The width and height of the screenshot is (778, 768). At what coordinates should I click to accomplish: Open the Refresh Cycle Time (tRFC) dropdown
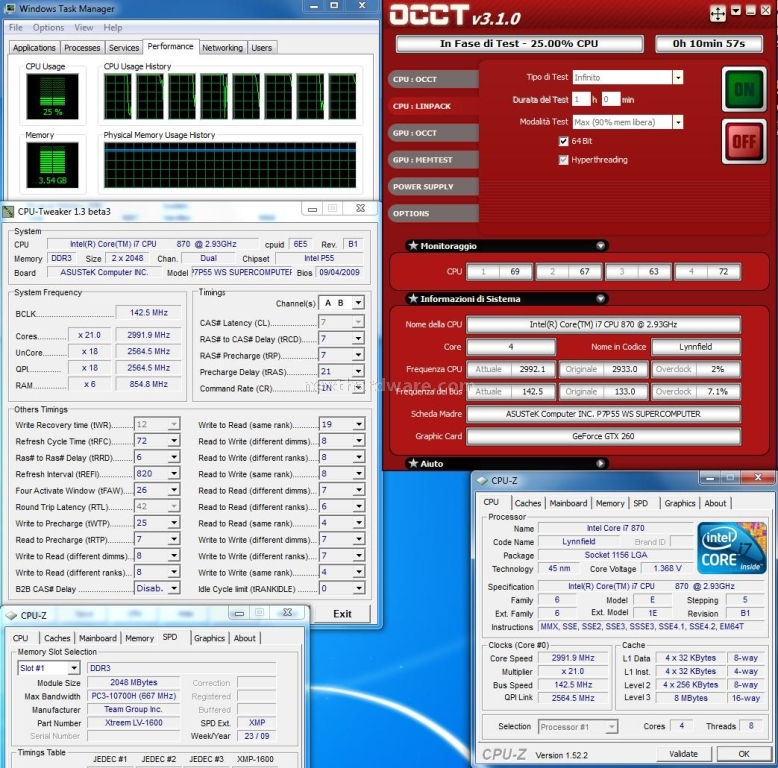coord(174,441)
